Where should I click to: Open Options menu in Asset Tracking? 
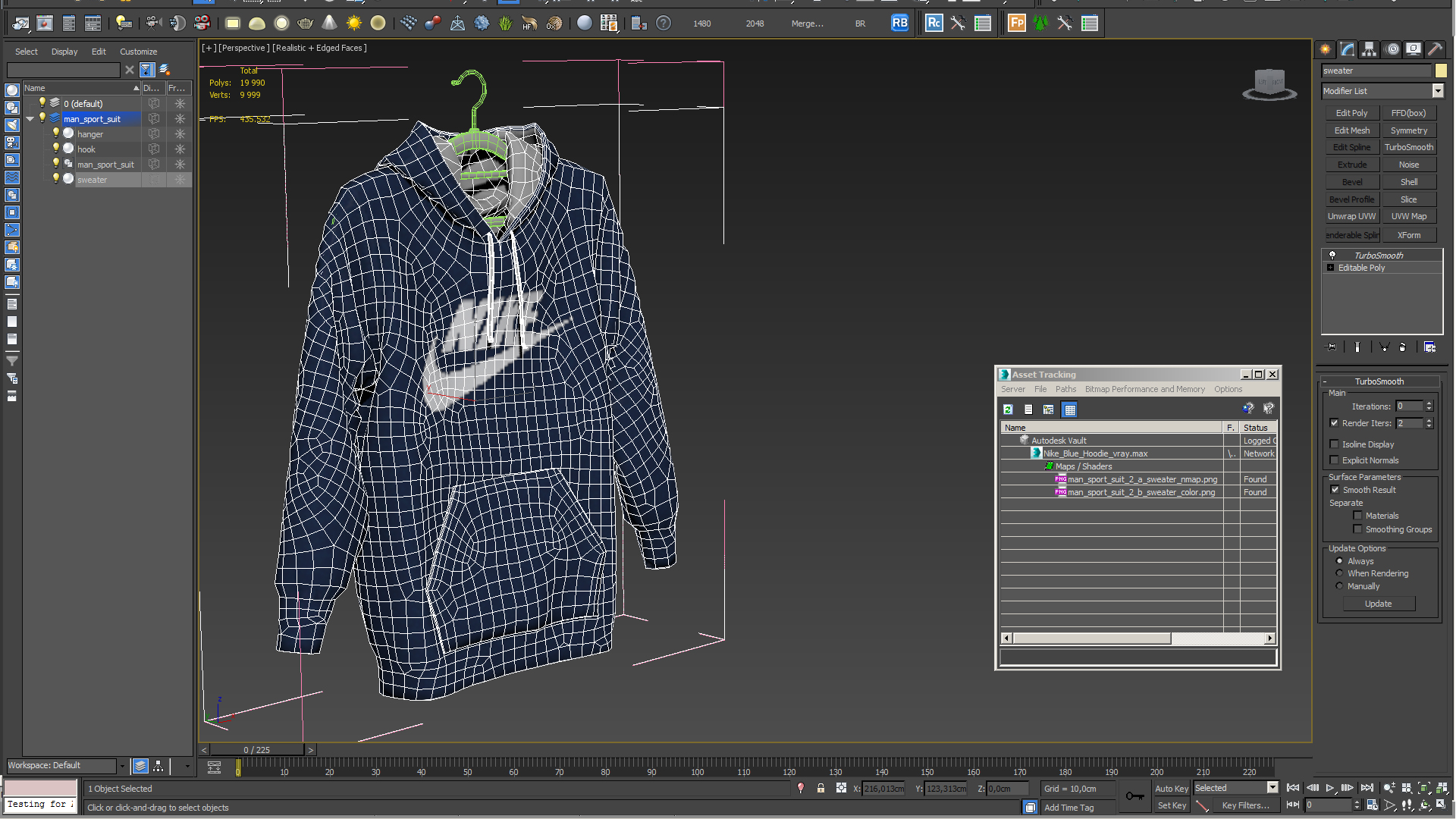coord(1228,389)
